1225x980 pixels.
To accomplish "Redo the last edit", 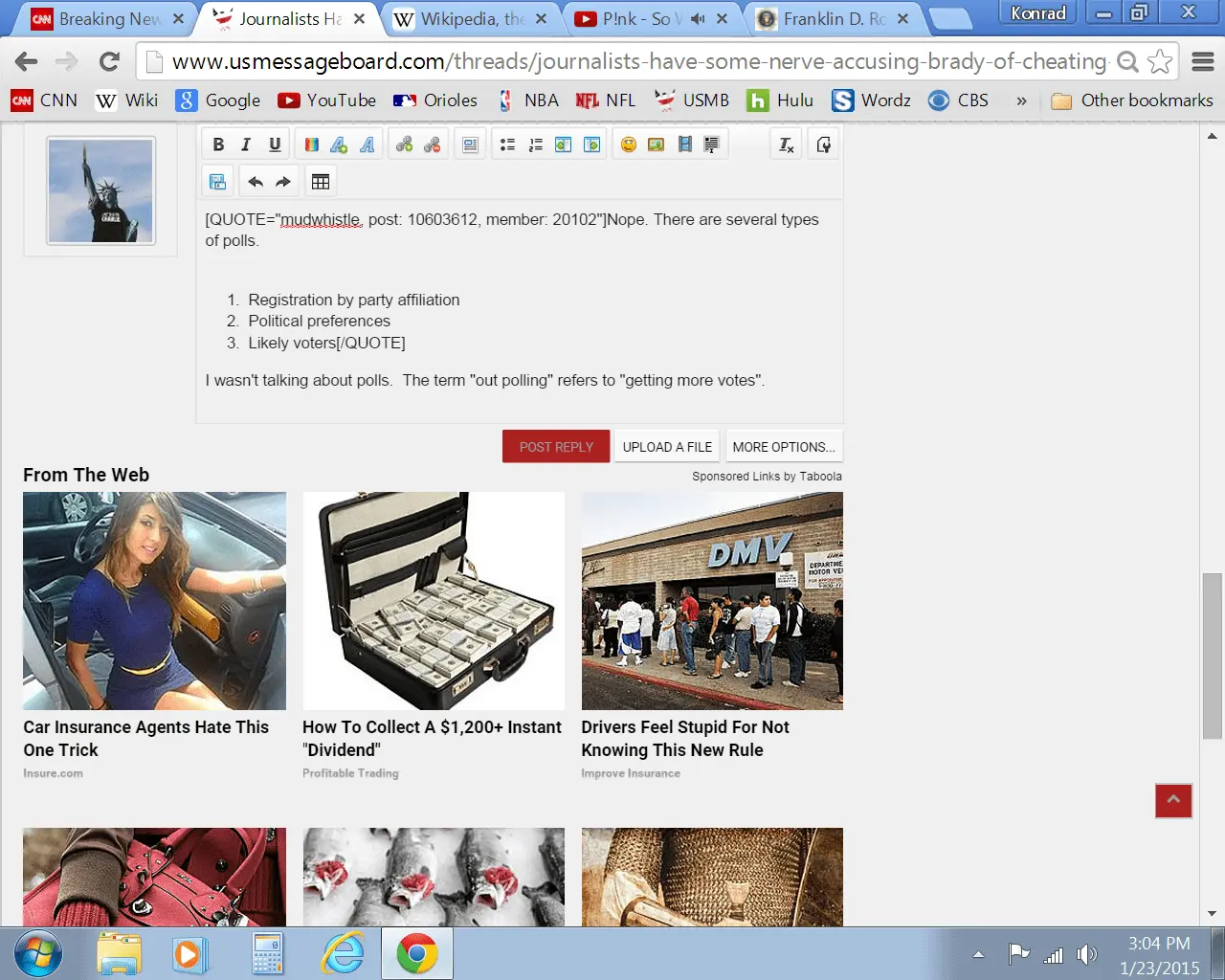I will pyautogui.click(x=282, y=182).
